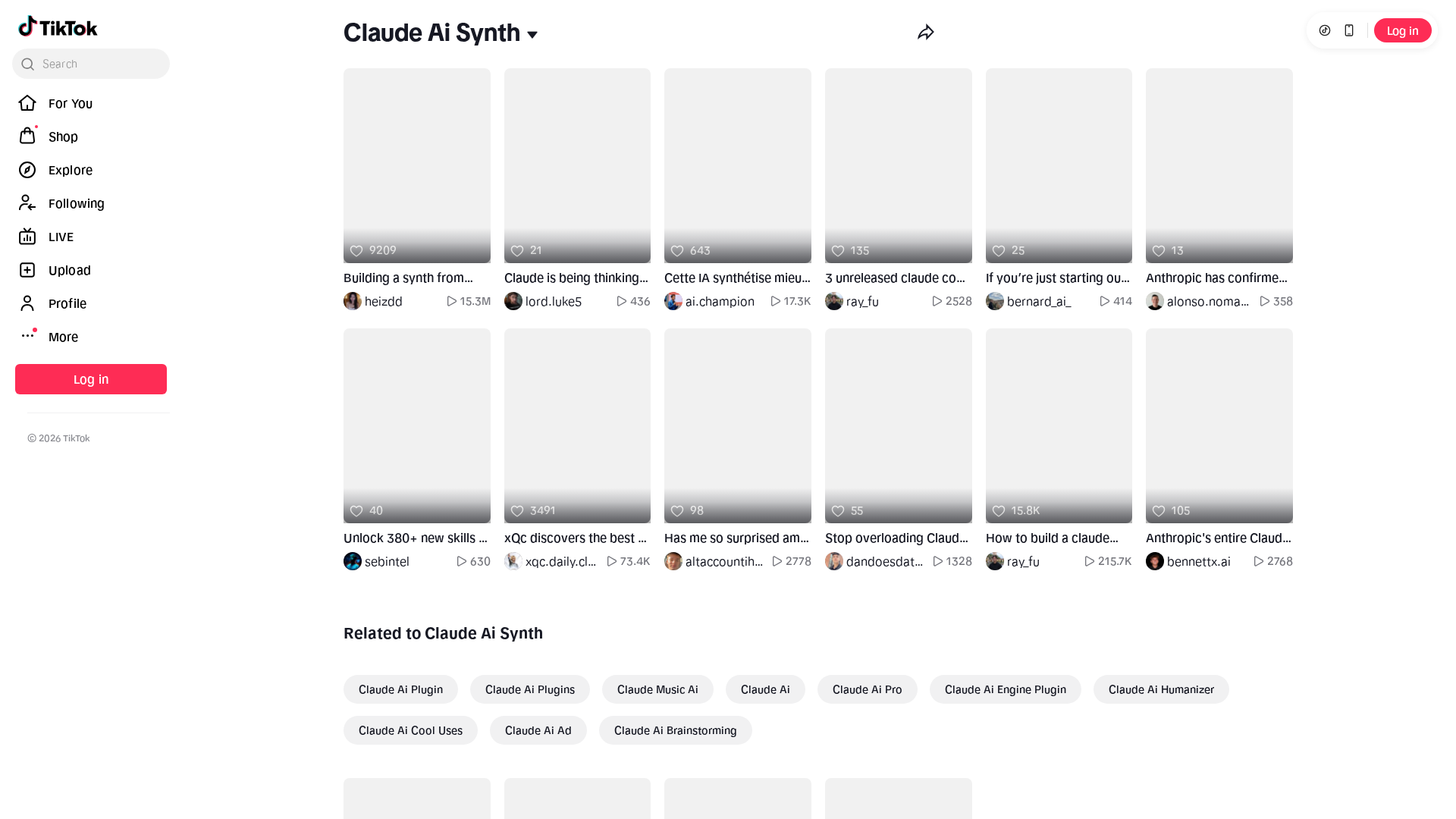This screenshot has width=1456, height=819.
Task: Click the Upload plus icon in sidebar
Action: pos(27,270)
